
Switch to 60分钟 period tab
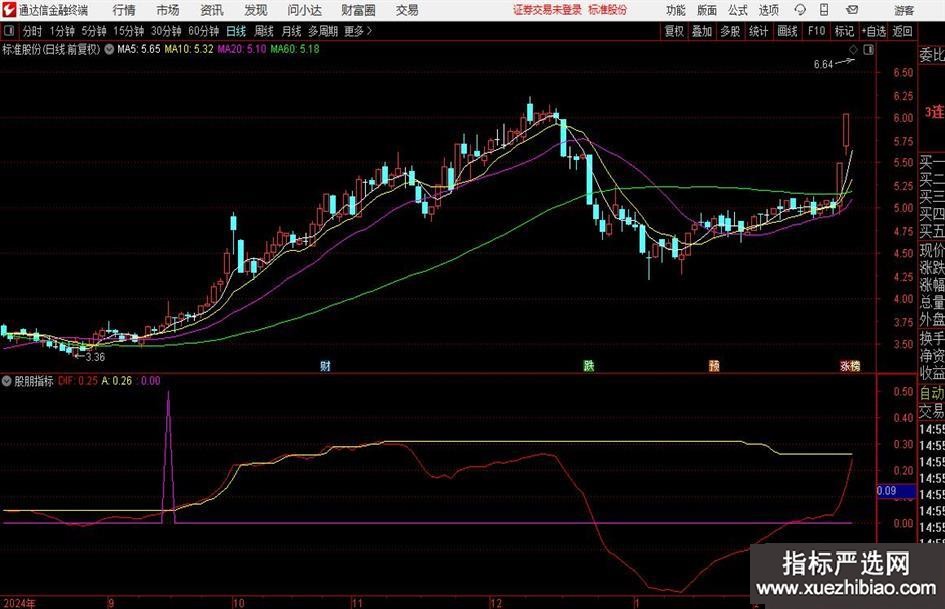(x=204, y=31)
